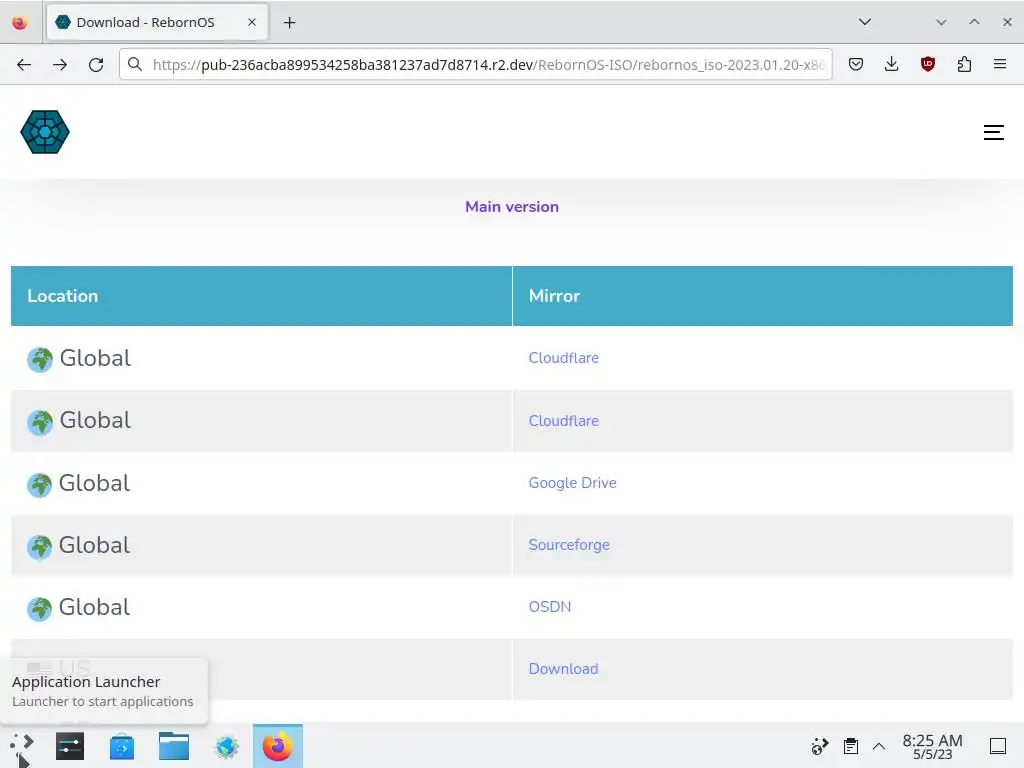Viewport: 1024px width, 768px height.
Task: Maximize the Firefox window
Action: 974,22
